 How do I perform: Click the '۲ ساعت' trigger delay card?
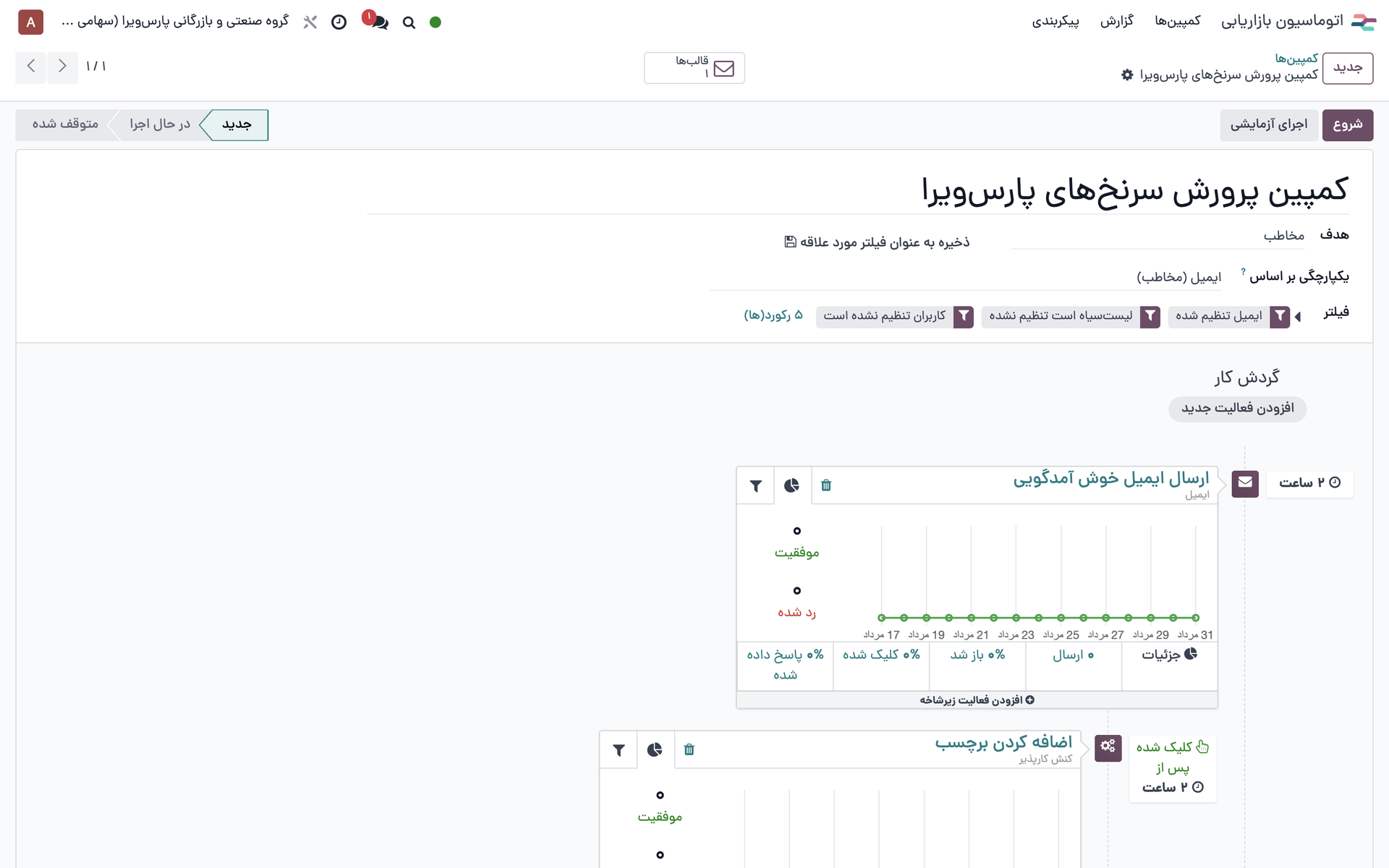click(1309, 482)
